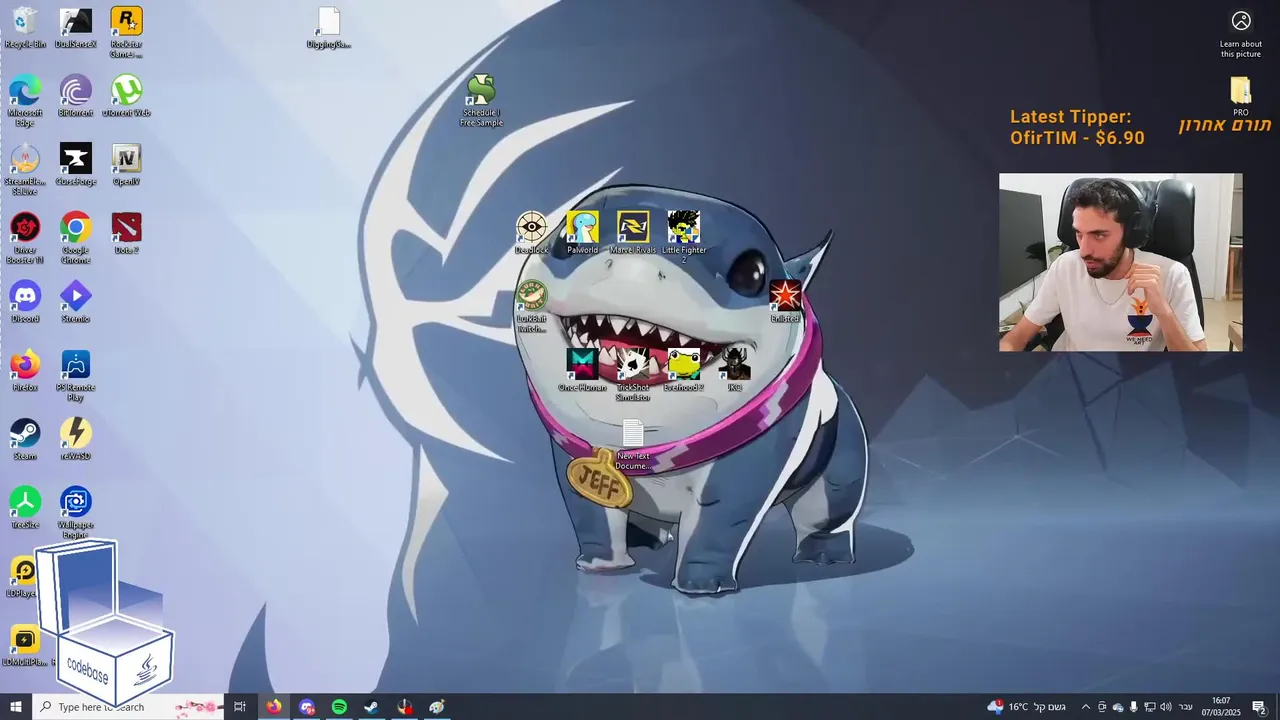Select the LDPlayer desktop icon

point(22,577)
